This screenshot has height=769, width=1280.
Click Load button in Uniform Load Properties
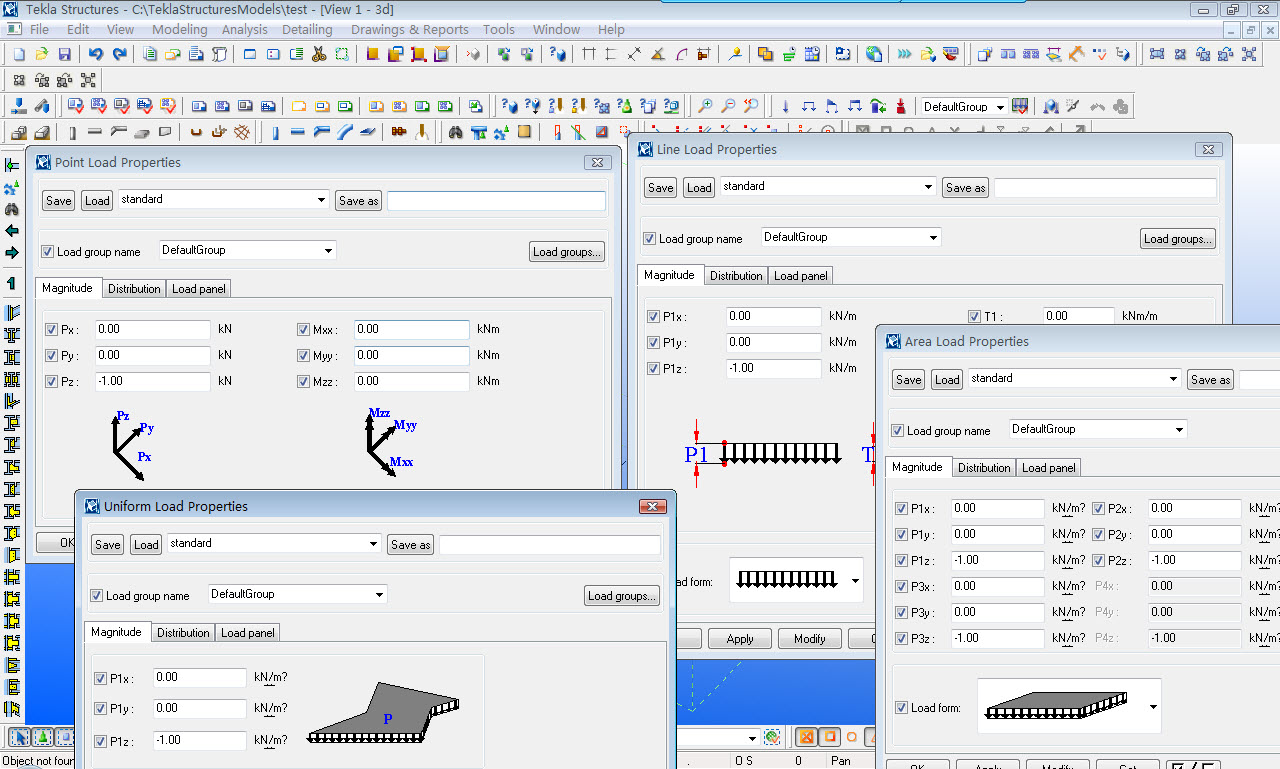pyautogui.click(x=146, y=545)
